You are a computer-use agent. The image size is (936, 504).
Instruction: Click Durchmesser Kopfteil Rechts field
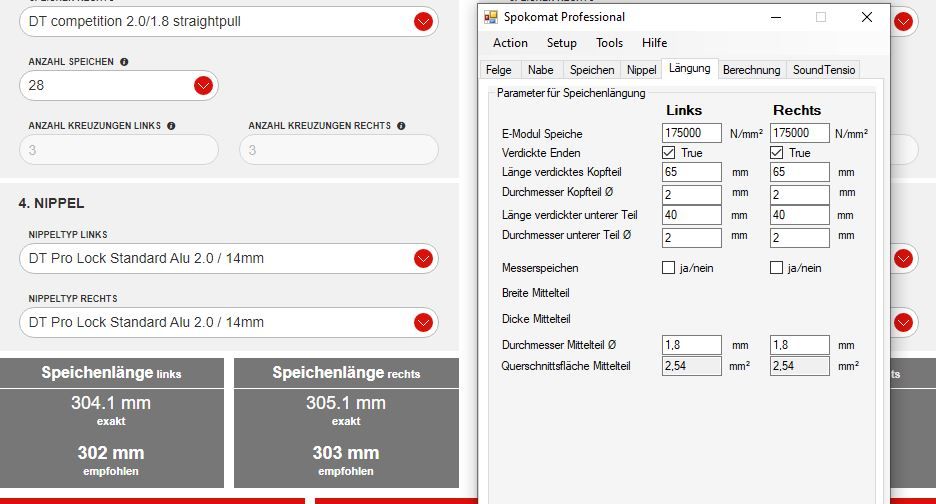800,195
